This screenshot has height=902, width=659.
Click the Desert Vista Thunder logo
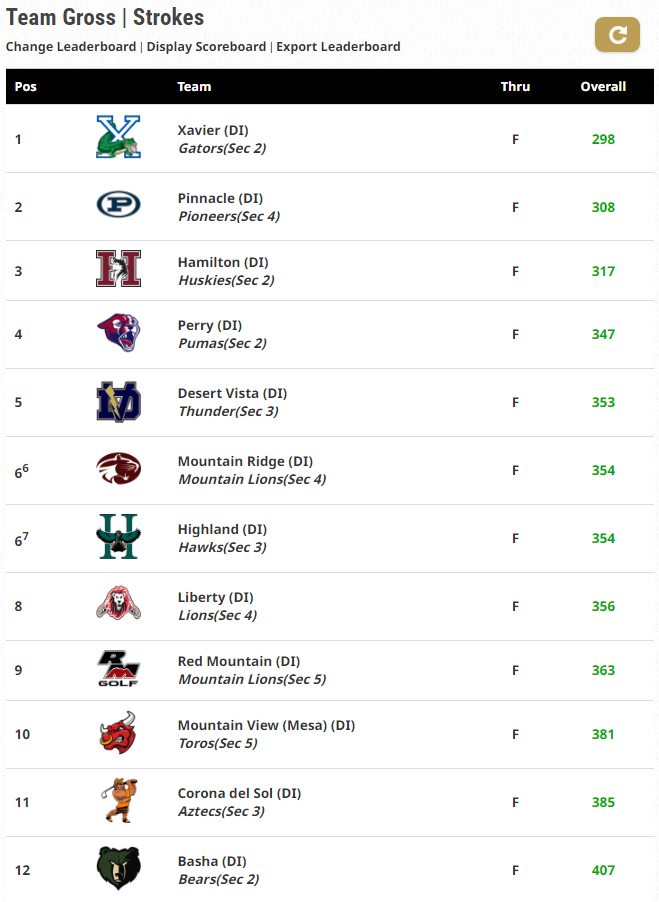coord(118,402)
